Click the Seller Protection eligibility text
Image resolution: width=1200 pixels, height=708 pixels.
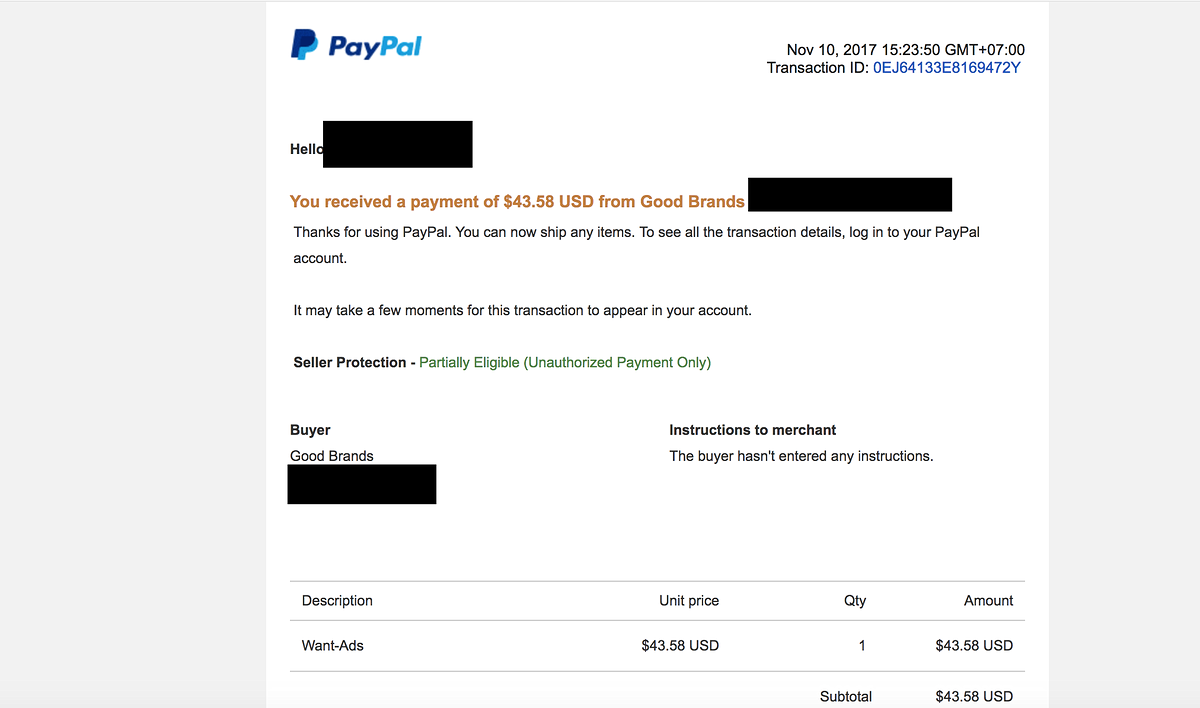[564, 363]
